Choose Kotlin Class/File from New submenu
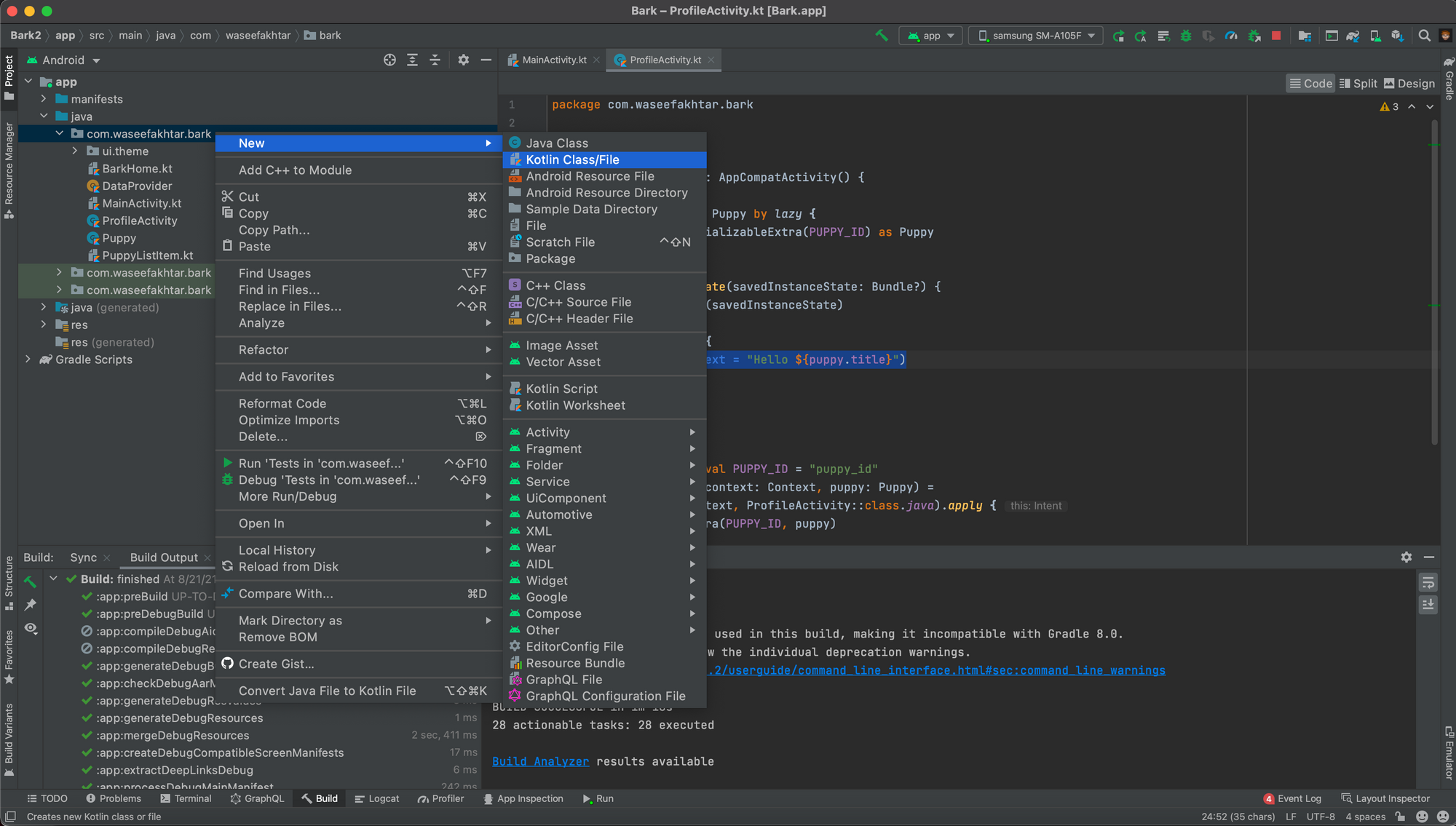The image size is (1456, 826). pyautogui.click(x=572, y=159)
